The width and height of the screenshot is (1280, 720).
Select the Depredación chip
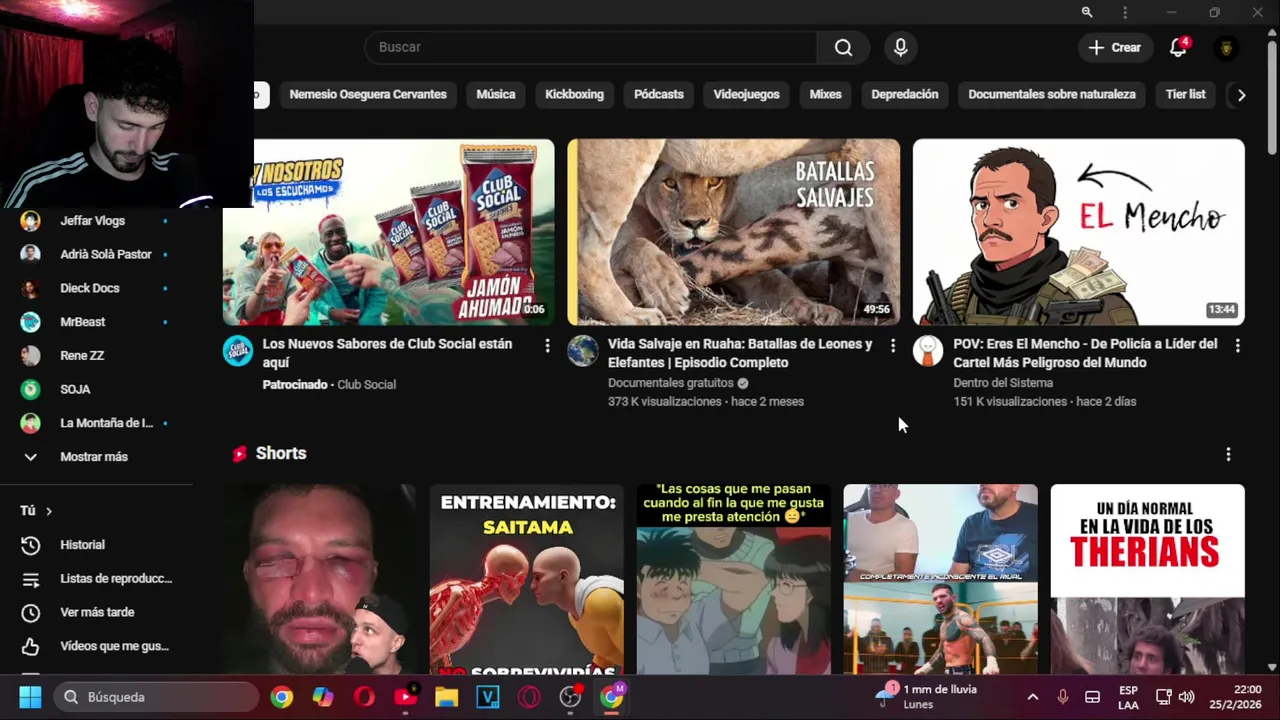tap(905, 94)
